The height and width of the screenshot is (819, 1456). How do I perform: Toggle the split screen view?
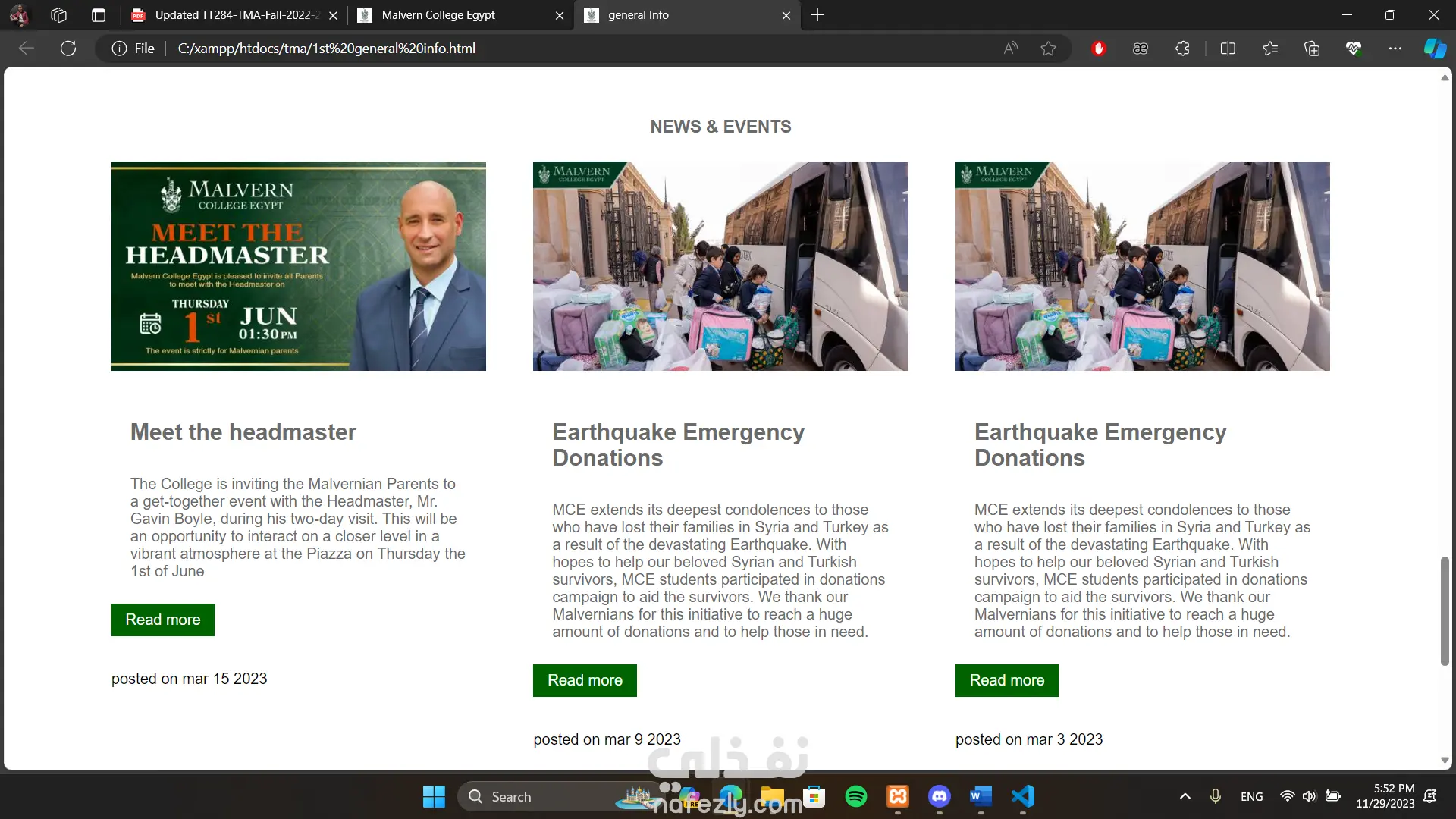(1228, 49)
